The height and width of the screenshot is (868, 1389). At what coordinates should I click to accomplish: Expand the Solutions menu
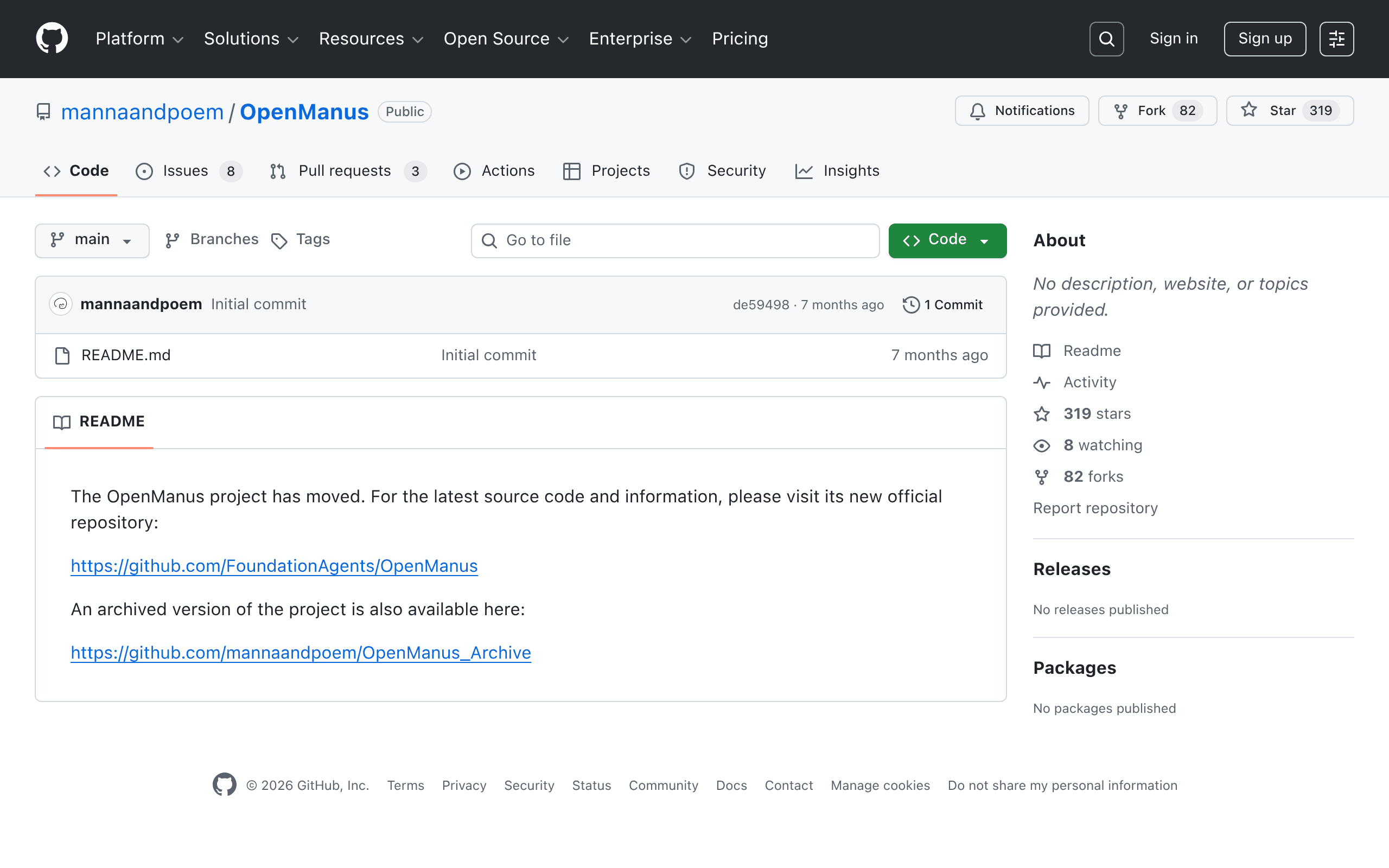[x=251, y=39]
